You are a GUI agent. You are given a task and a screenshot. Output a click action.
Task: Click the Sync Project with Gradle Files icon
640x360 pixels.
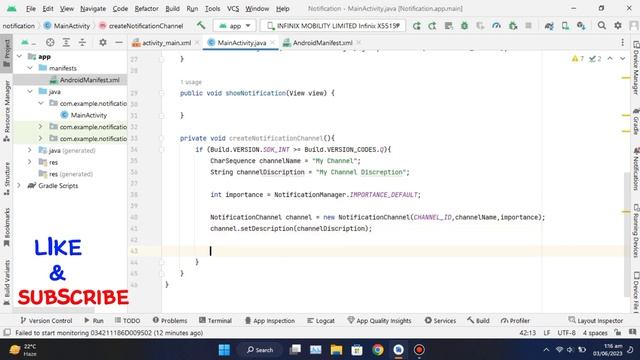(549, 26)
